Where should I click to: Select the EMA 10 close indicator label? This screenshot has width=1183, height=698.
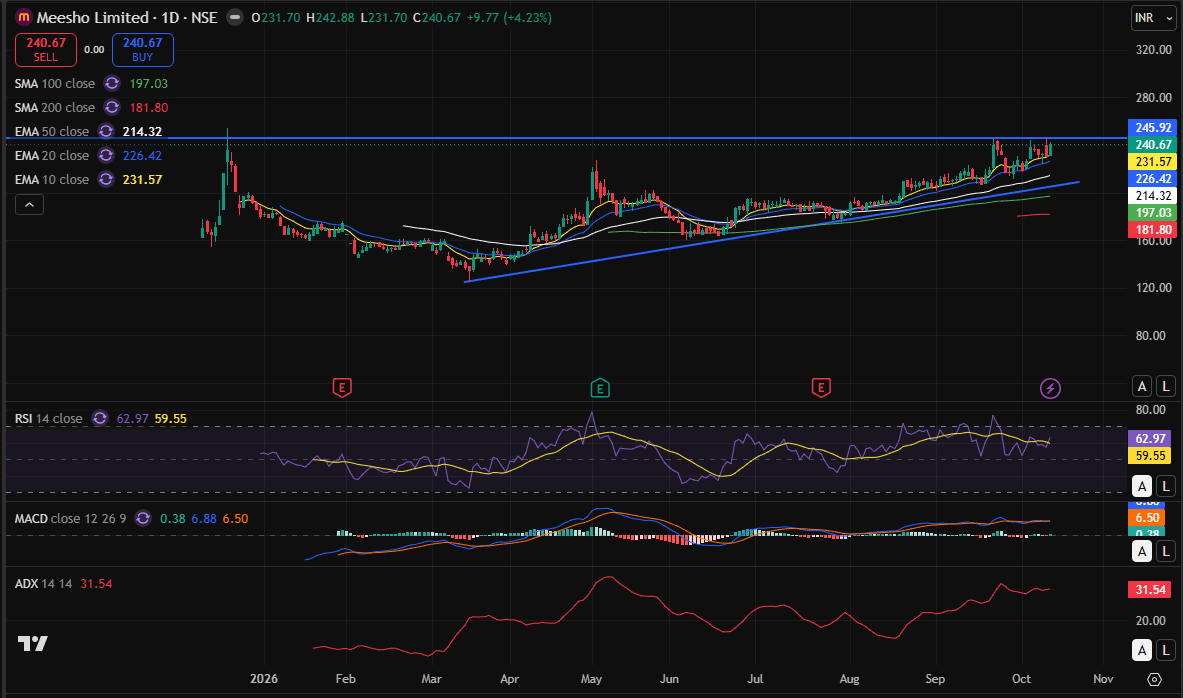tap(52, 180)
